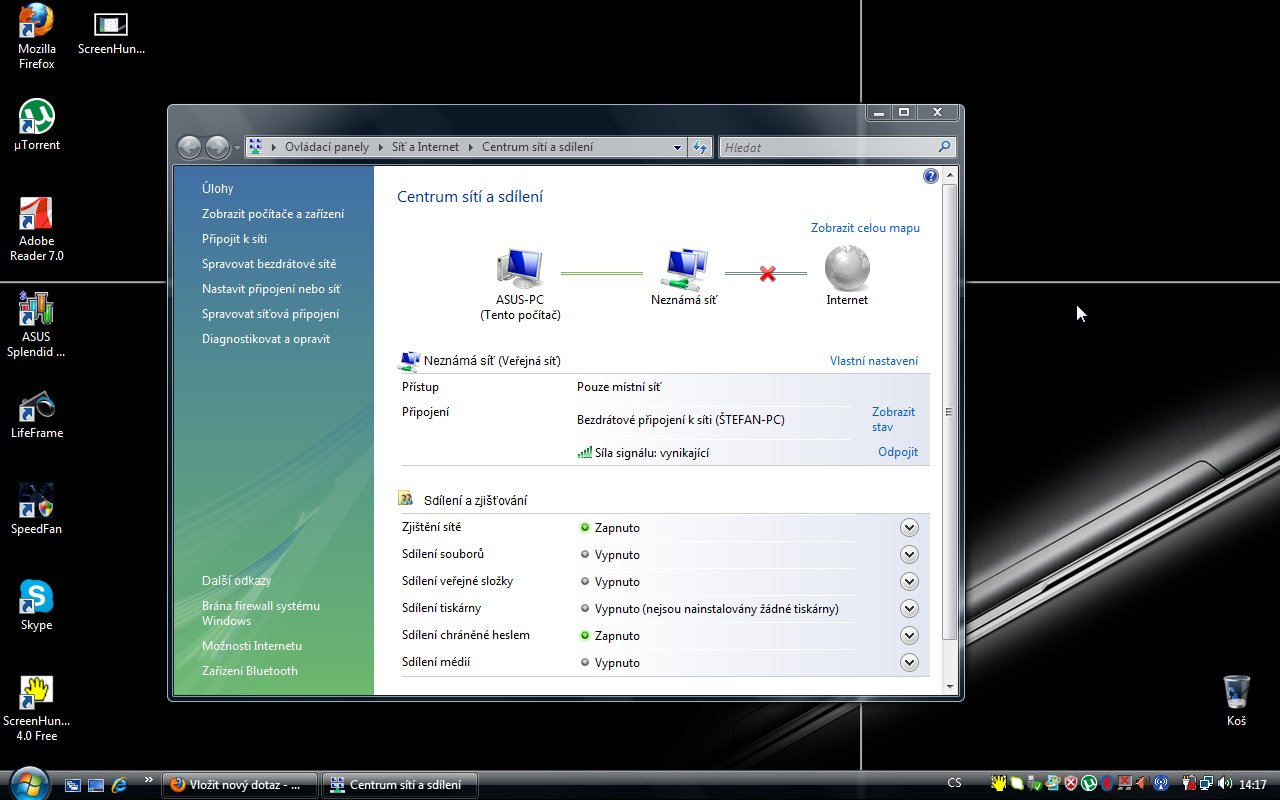This screenshot has width=1280, height=800.
Task: Run Diagnostikovat a opravit
Action: 266,339
